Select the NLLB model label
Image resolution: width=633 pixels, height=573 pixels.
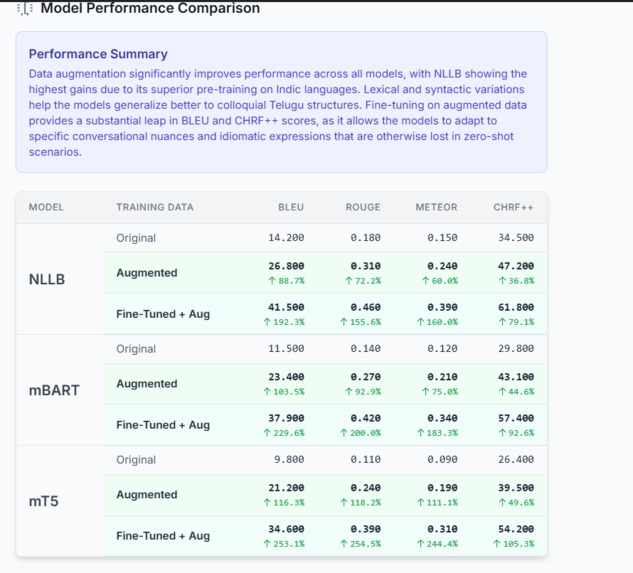47,279
